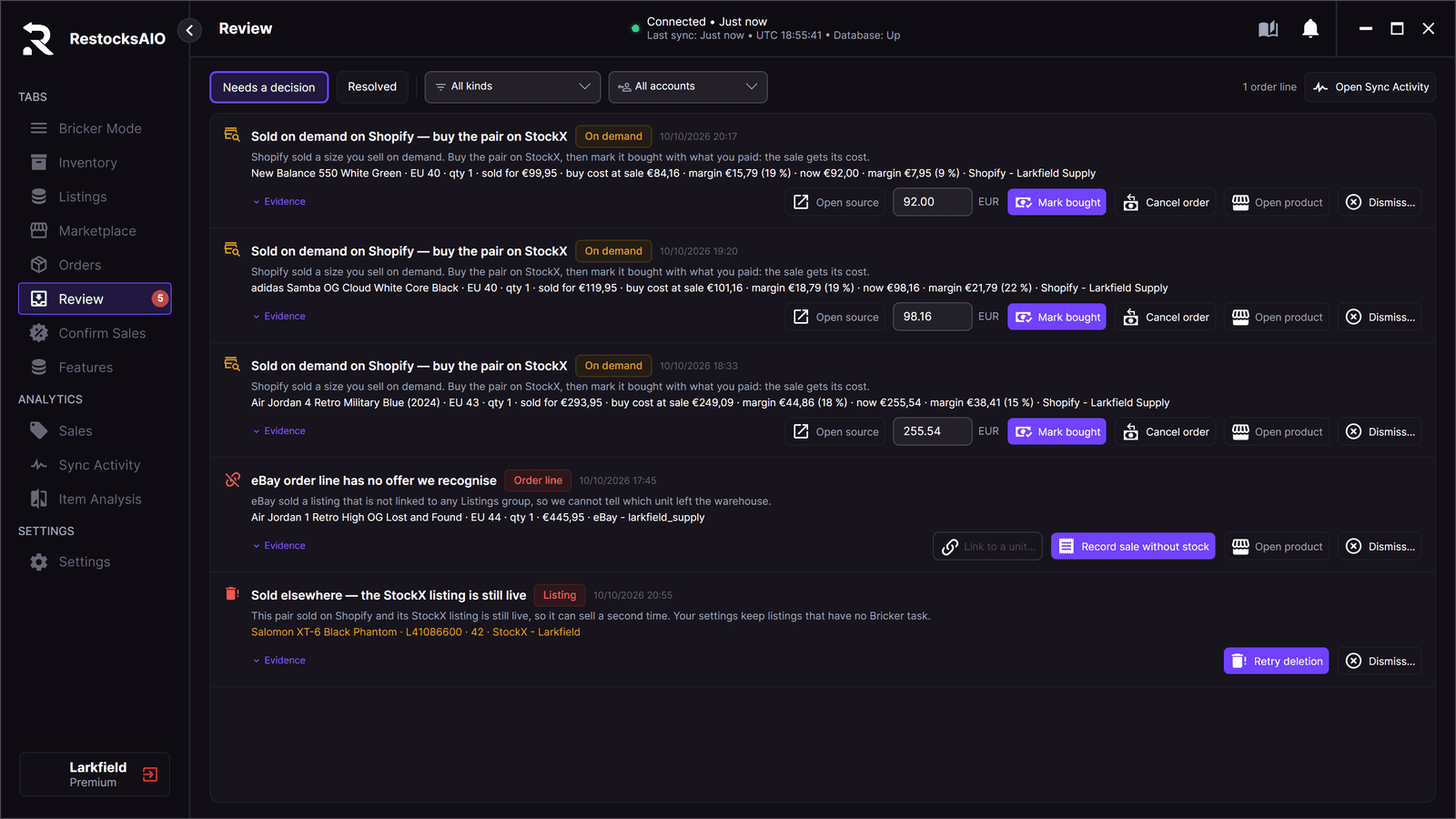Click Record sale without stock
This screenshot has height=819, width=1456.
tap(1133, 546)
